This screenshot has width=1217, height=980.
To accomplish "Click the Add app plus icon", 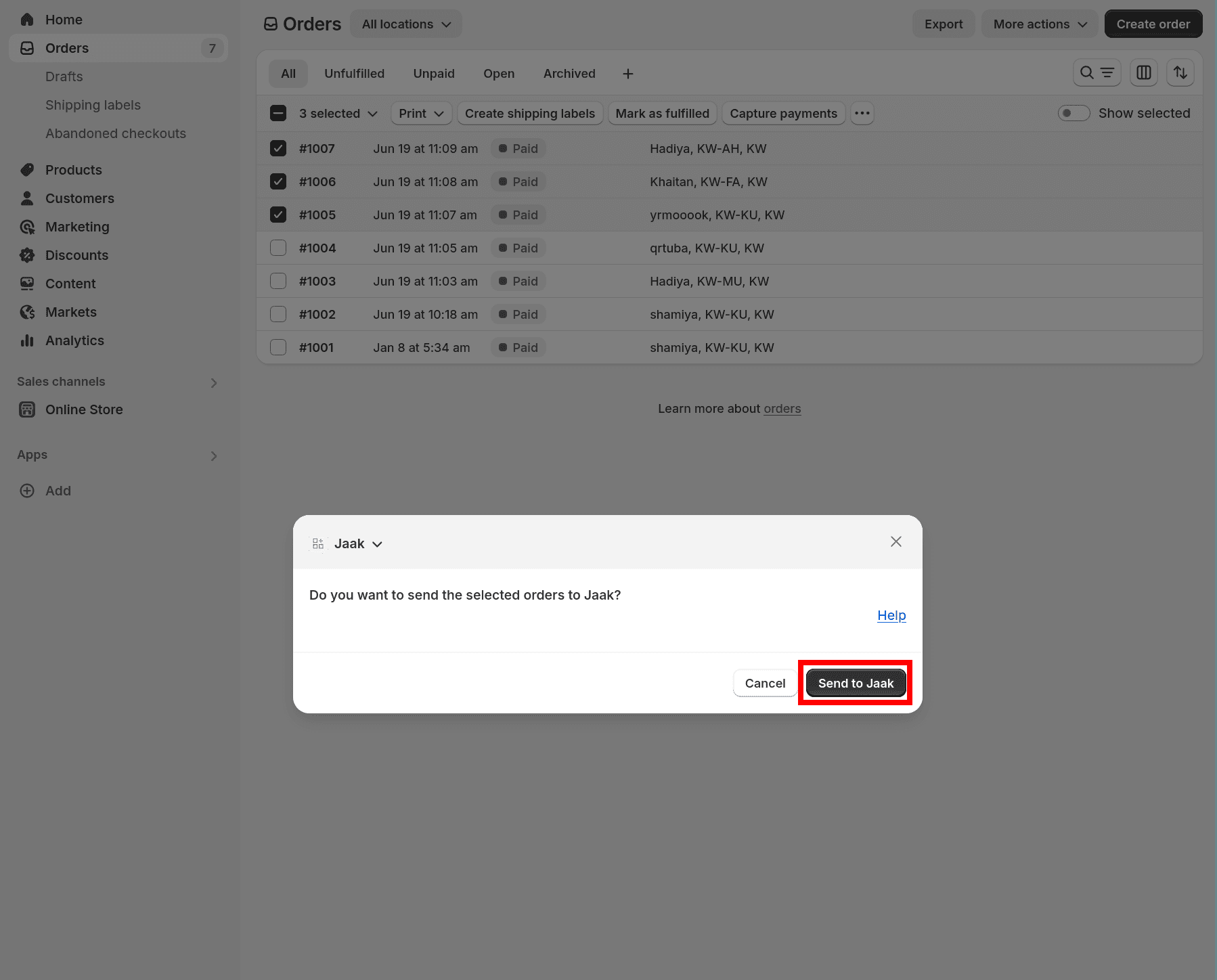I will [27, 491].
